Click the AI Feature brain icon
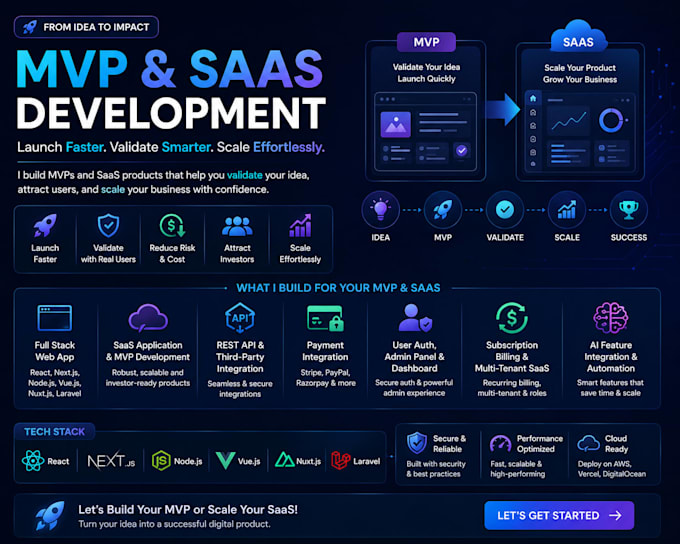 611,318
